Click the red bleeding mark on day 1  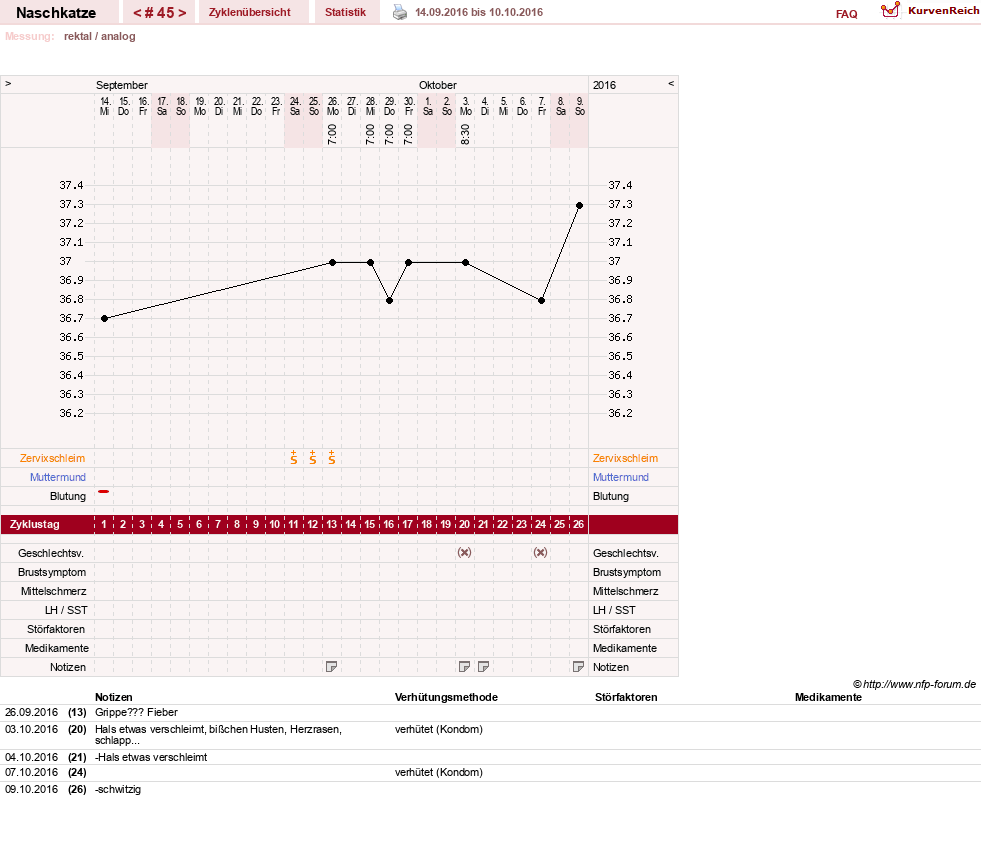tap(104, 492)
